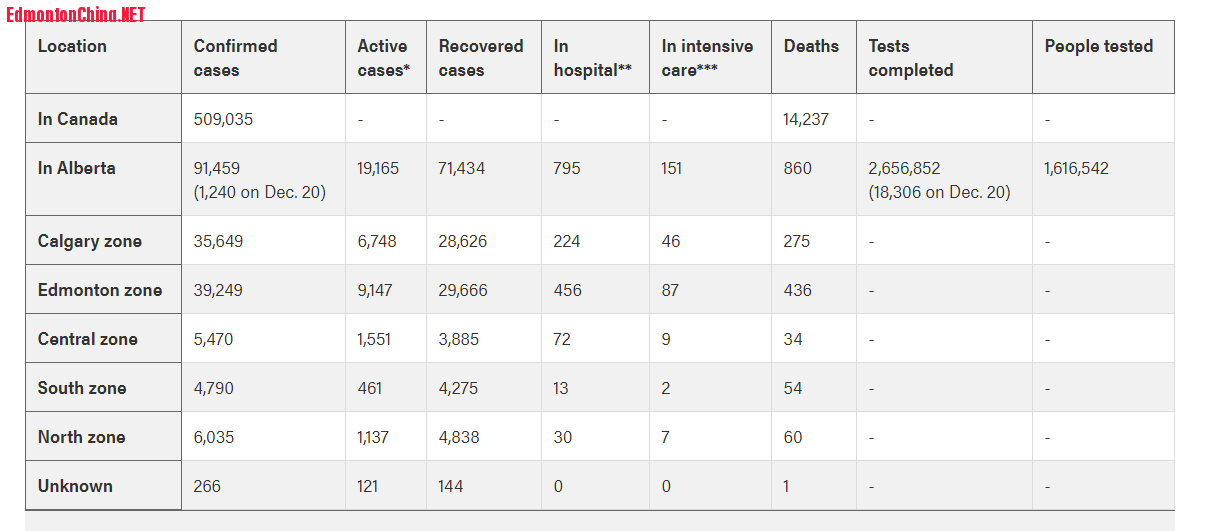Select Central zone confirmed cases 5,470
This screenshot has width=1227, height=531.
213,339
